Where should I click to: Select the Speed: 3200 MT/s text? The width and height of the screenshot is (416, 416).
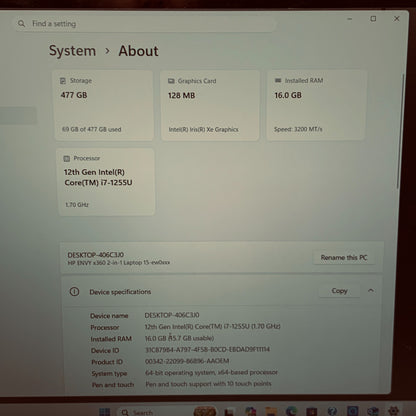pyautogui.click(x=298, y=129)
